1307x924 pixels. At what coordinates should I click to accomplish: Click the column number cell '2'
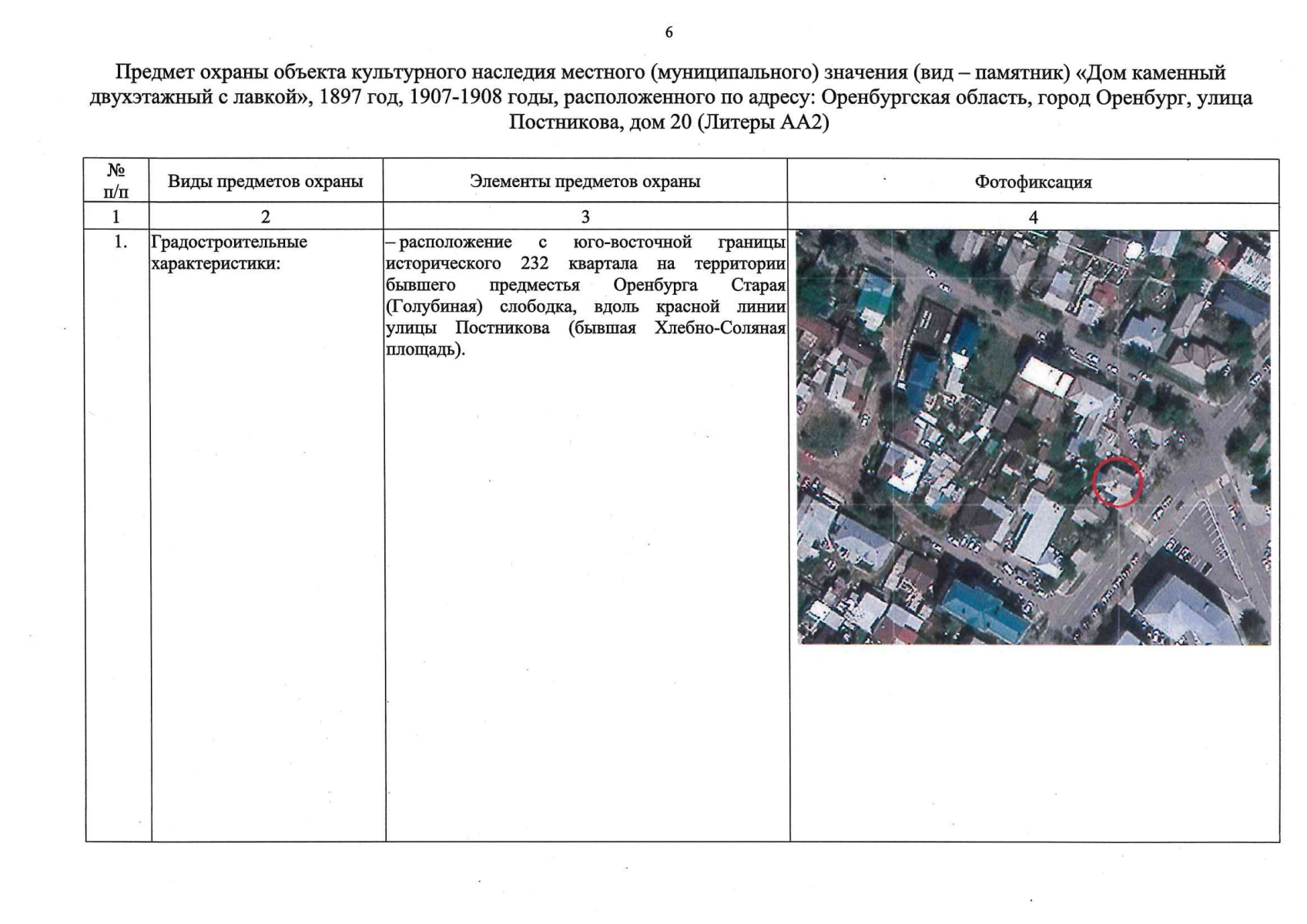tap(266, 217)
